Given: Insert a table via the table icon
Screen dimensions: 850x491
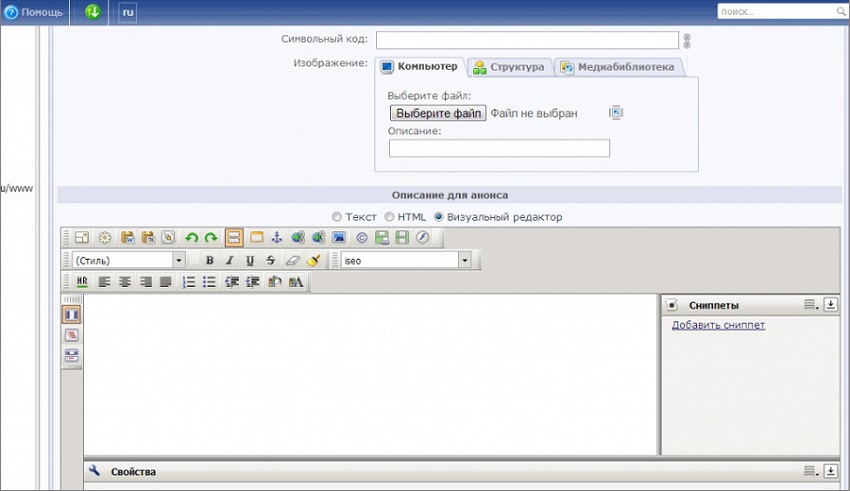Looking at the screenshot, I should [256, 237].
